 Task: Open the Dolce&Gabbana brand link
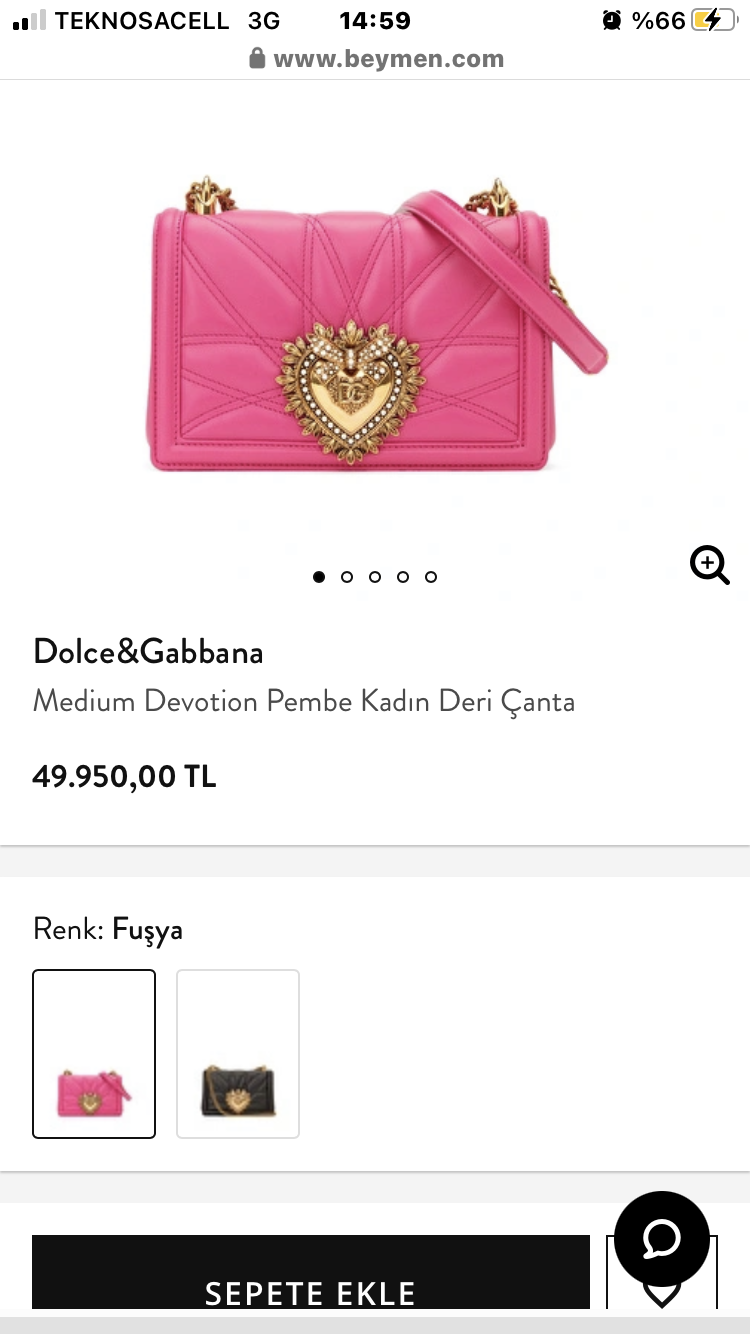coord(148,652)
